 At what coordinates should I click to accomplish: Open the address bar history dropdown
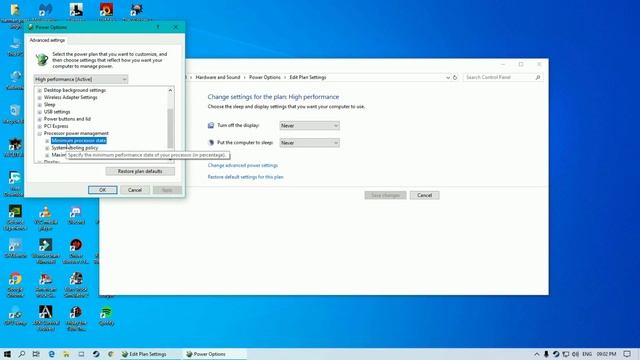tap(448, 77)
